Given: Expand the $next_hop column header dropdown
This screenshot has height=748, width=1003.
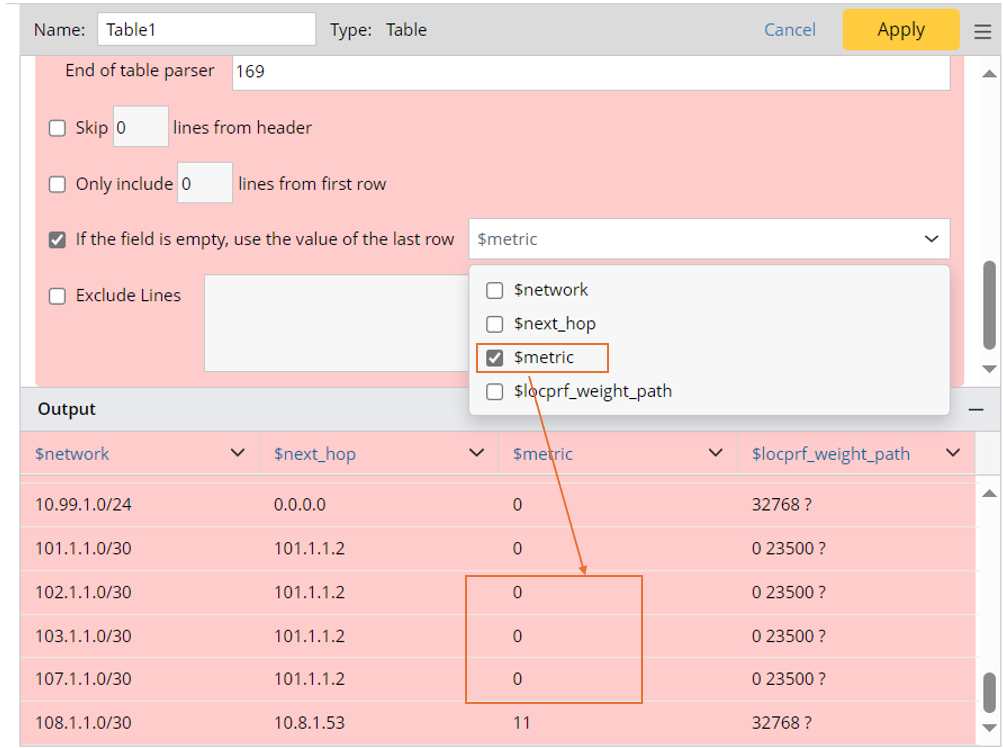Looking at the screenshot, I should 477,454.
